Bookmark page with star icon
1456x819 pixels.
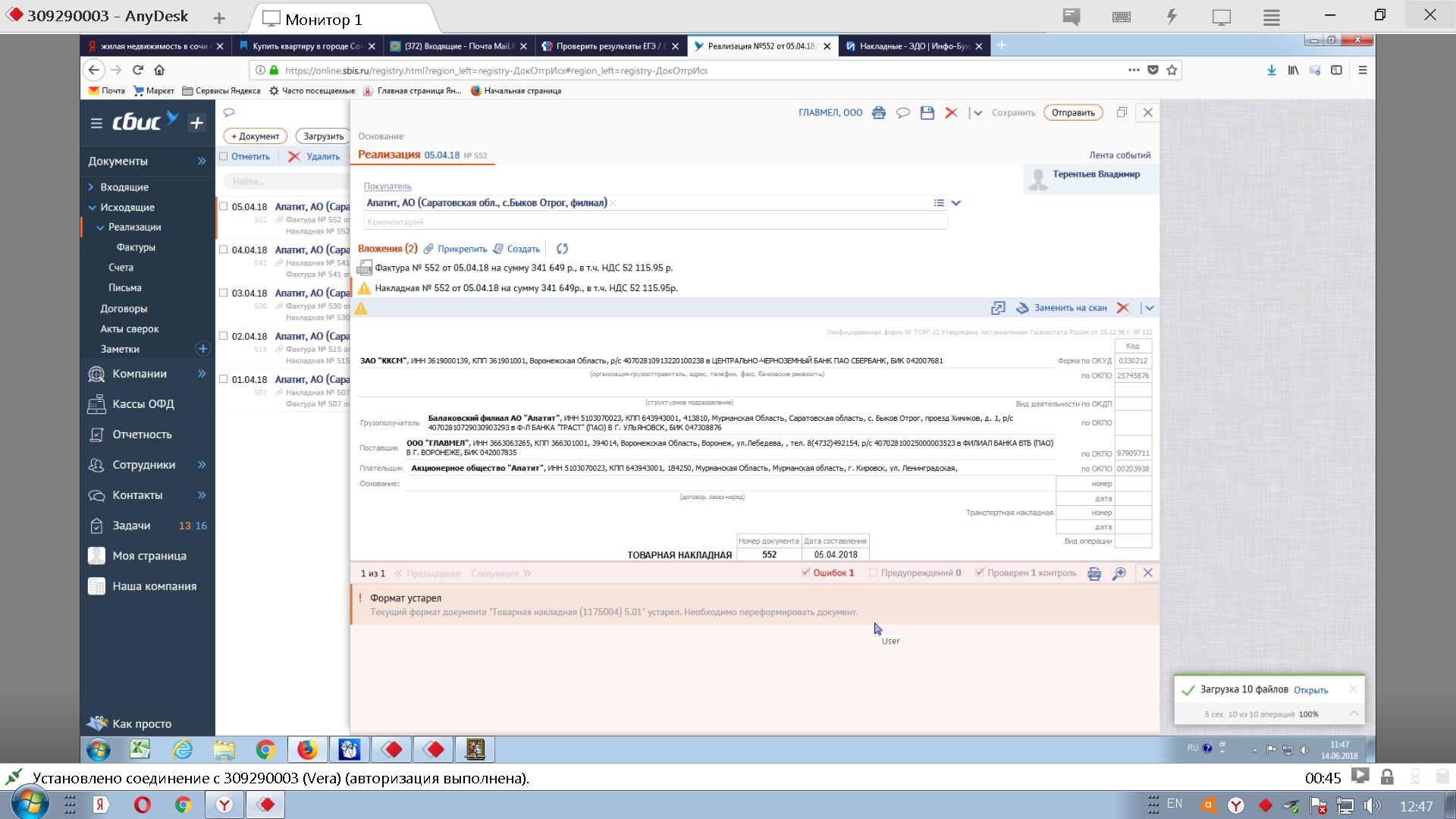1172,70
